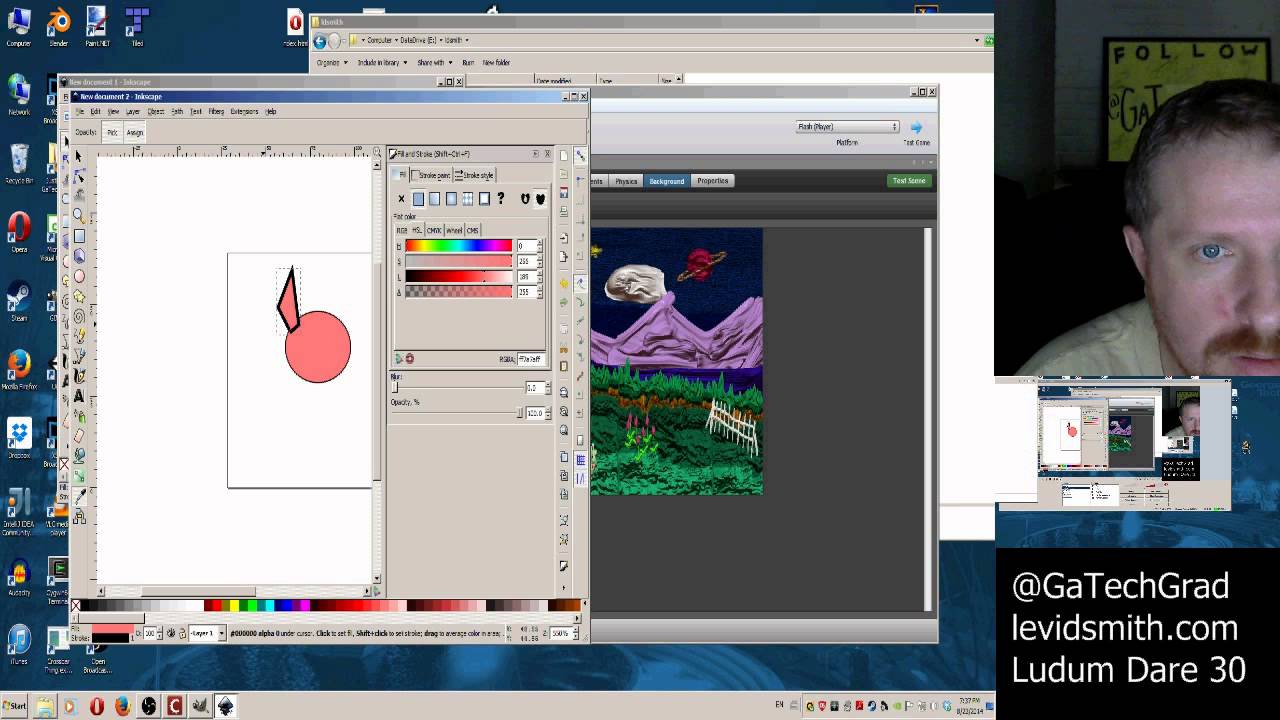Screen dimensions: 1280x720
Task: Select the Spiral tool
Action: tap(79, 316)
